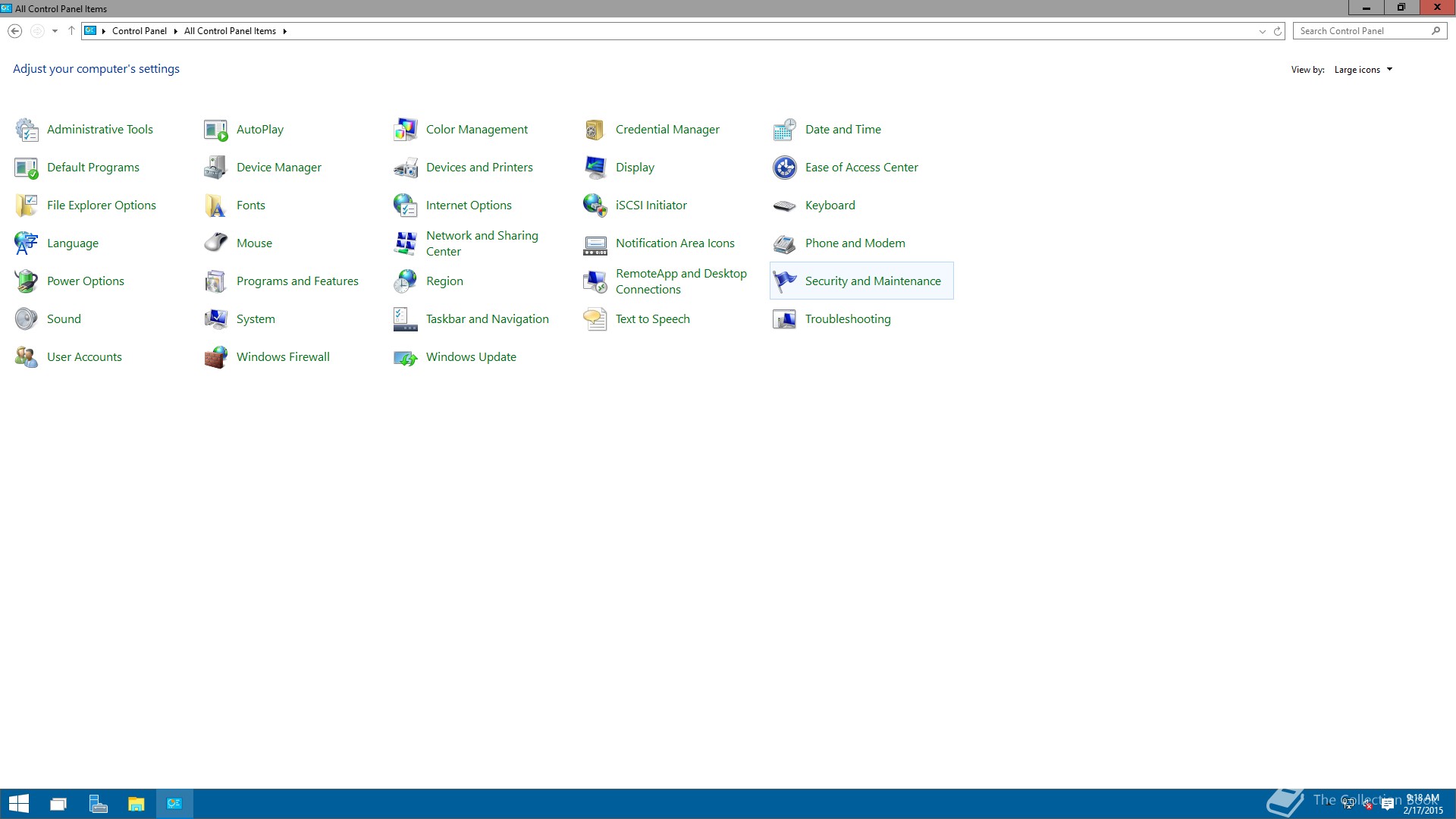
Task: Click the Fonts folder icon
Action: pyautogui.click(x=216, y=206)
